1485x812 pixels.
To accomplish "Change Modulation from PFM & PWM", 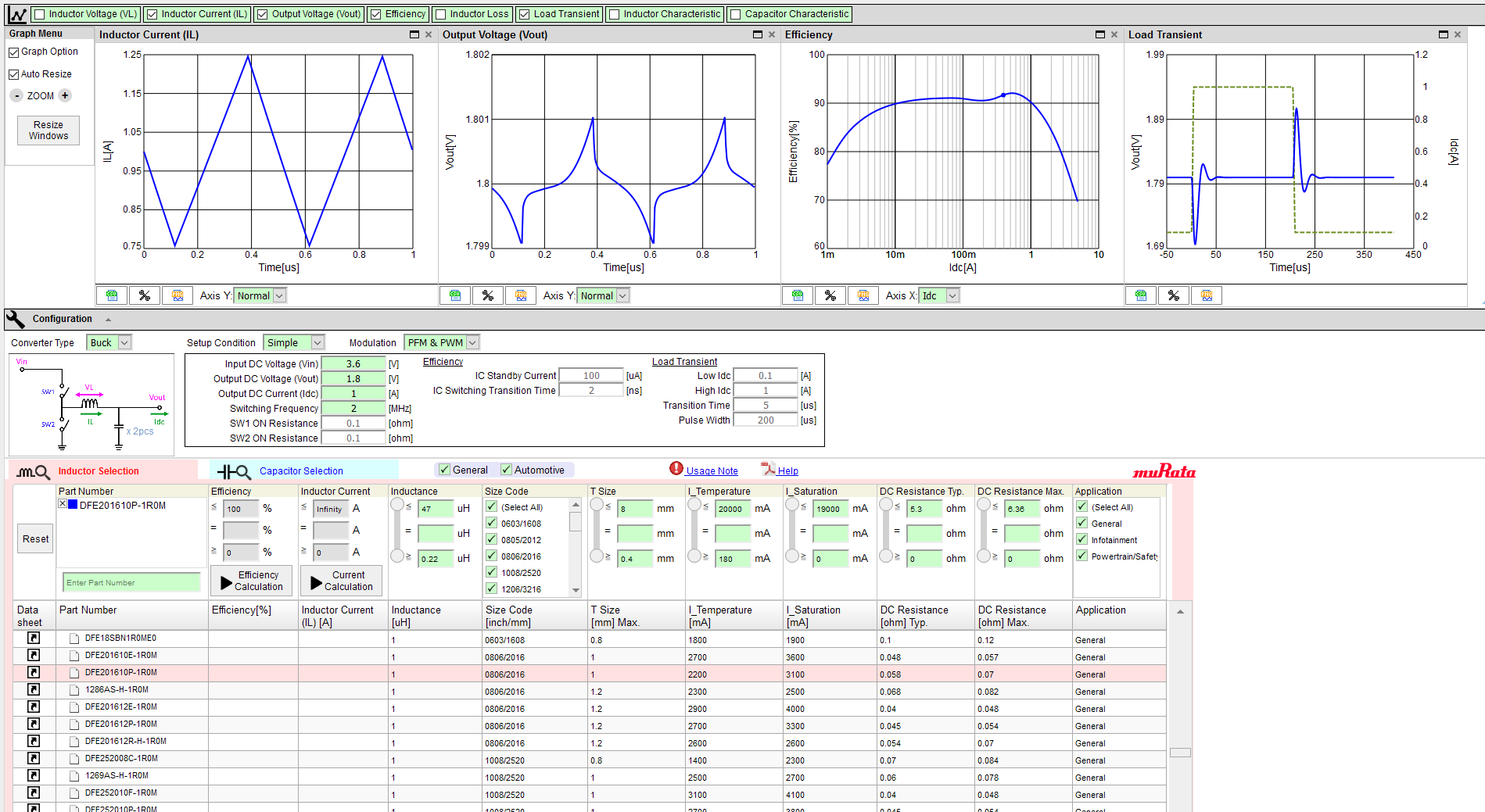I will [441, 342].
